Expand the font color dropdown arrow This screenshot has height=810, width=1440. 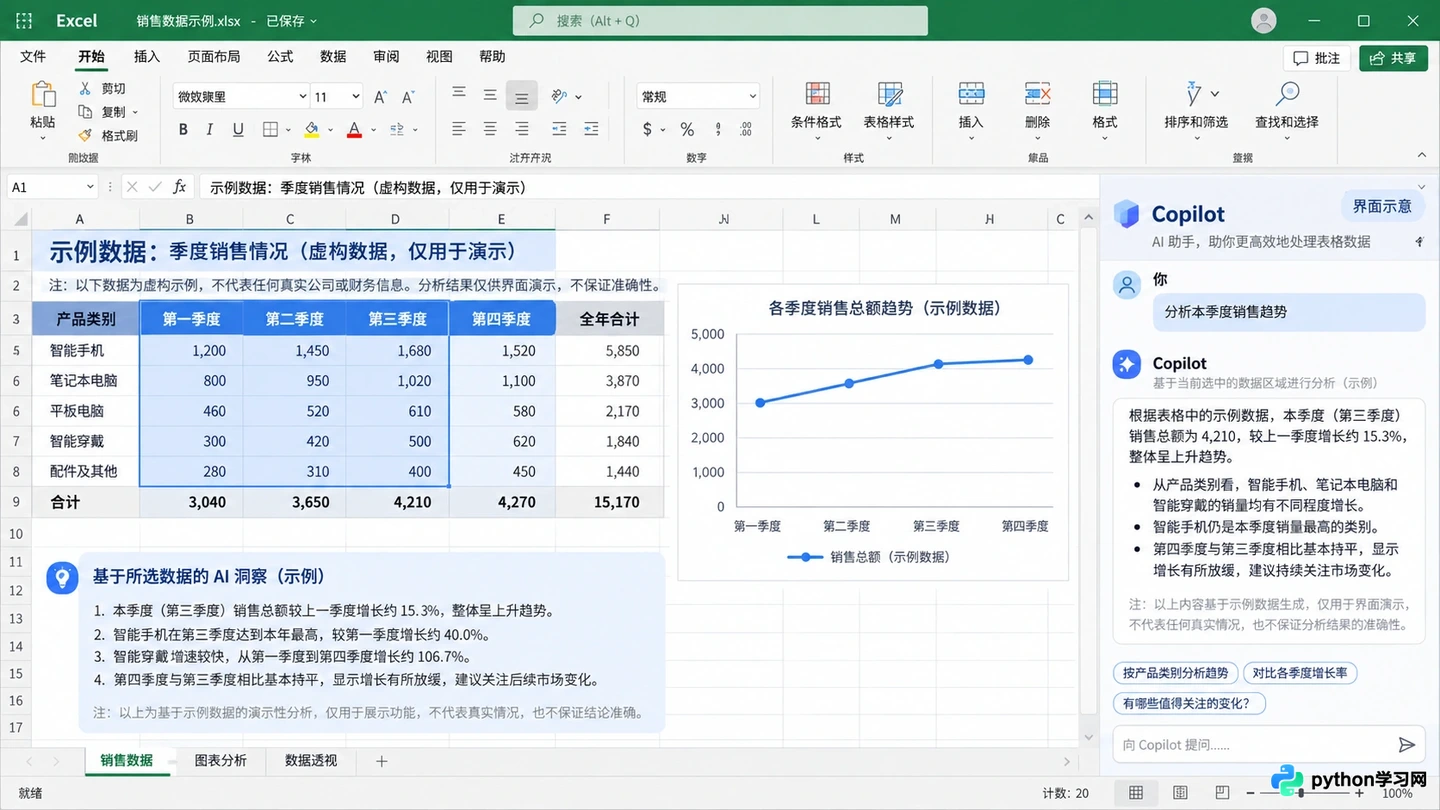372,129
